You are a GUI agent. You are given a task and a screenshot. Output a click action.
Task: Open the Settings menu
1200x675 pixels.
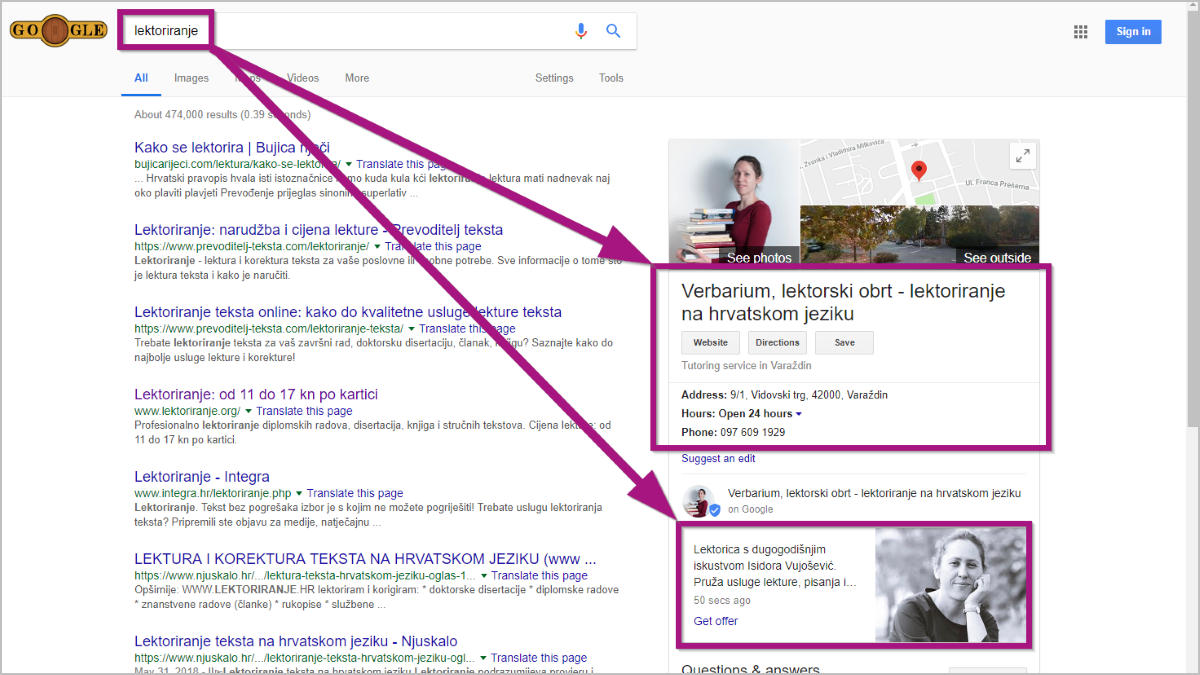coord(554,78)
